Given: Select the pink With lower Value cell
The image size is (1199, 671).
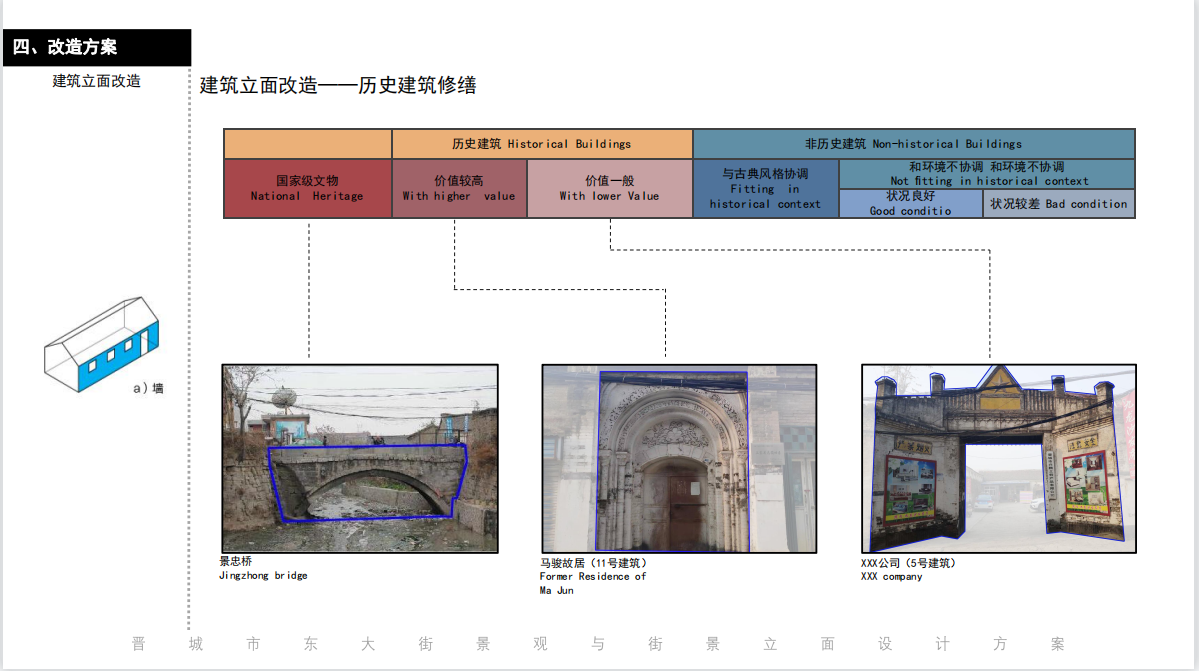Looking at the screenshot, I should [609, 188].
